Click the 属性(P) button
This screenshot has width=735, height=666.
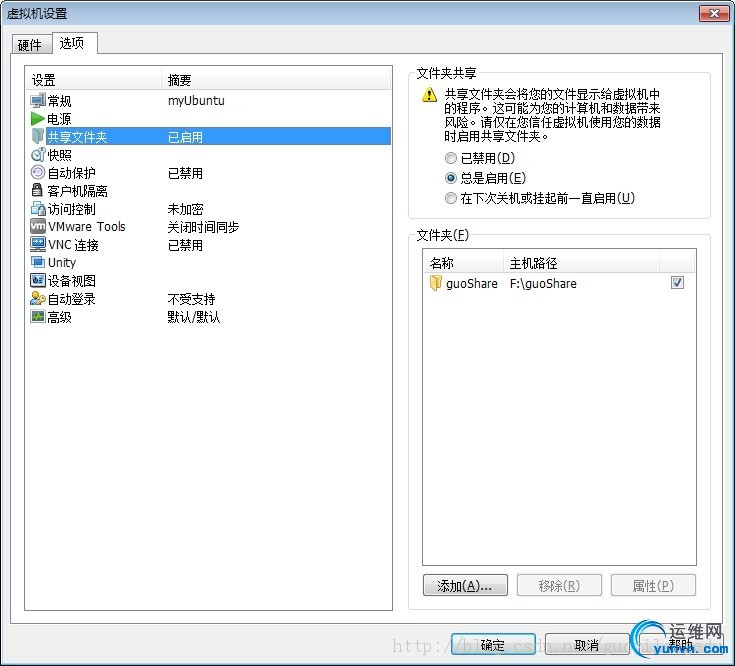pos(653,585)
